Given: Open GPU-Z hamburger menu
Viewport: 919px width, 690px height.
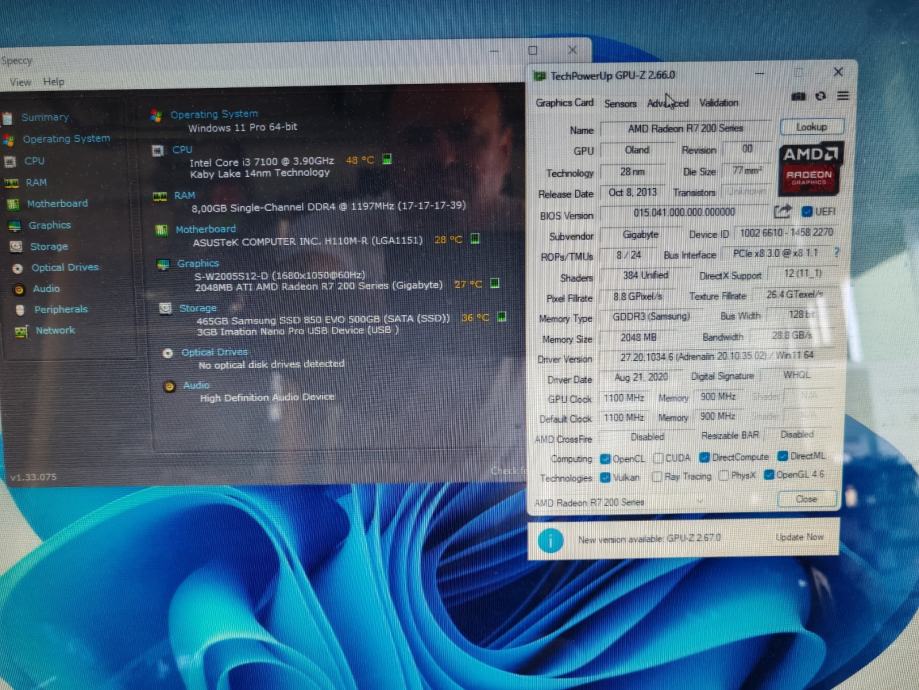Looking at the screenshot, I should [843, 96].
